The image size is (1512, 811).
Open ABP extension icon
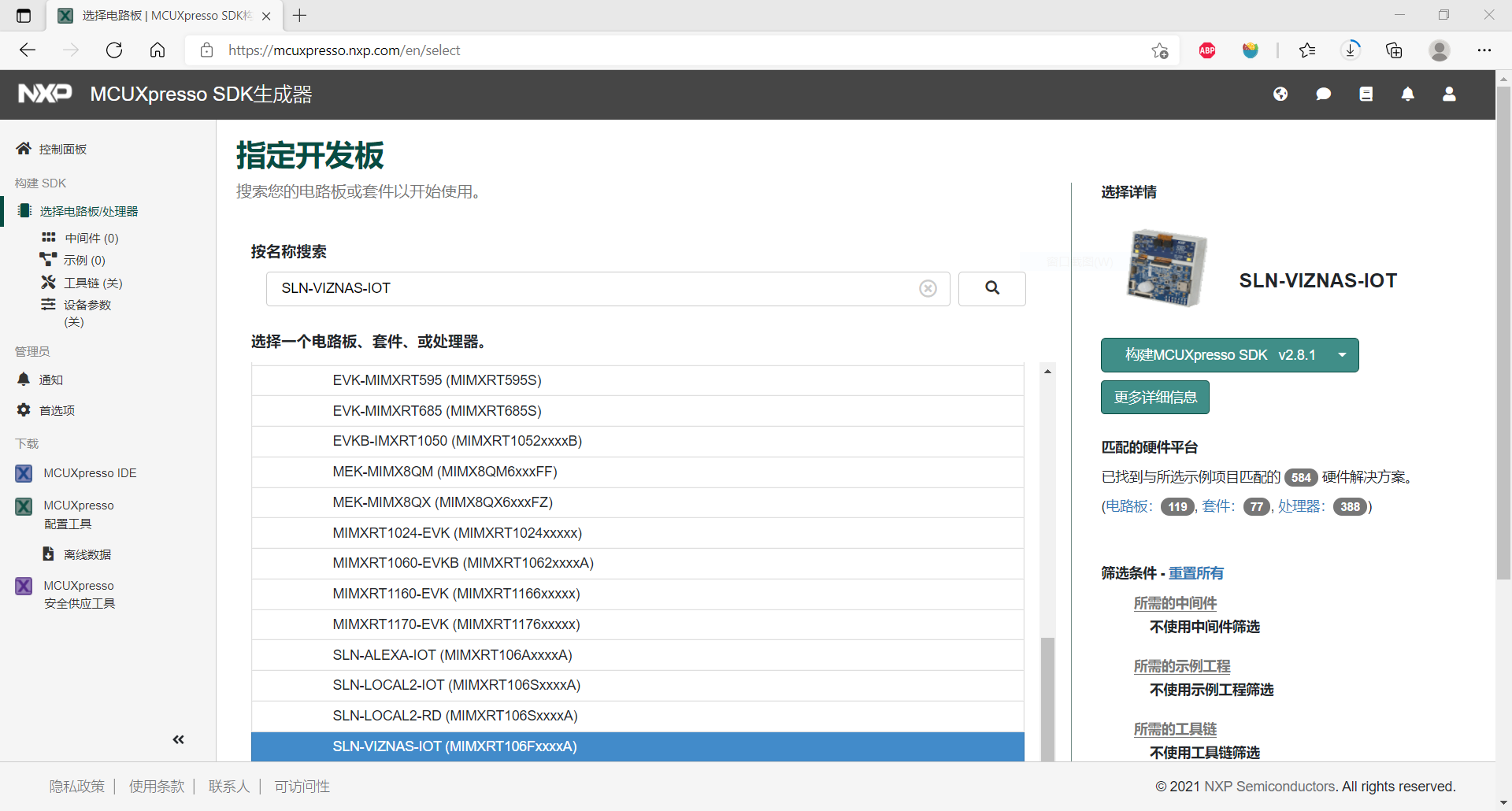tap(1207, 50)
